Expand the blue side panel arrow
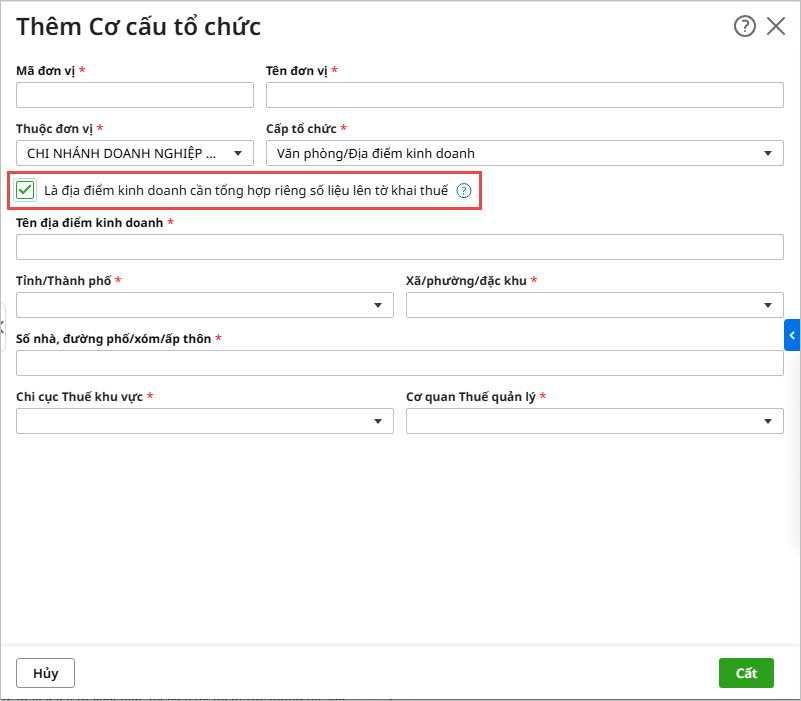This screenshot has height=701, width=801. pyautogui.click(x=792, y=335)
